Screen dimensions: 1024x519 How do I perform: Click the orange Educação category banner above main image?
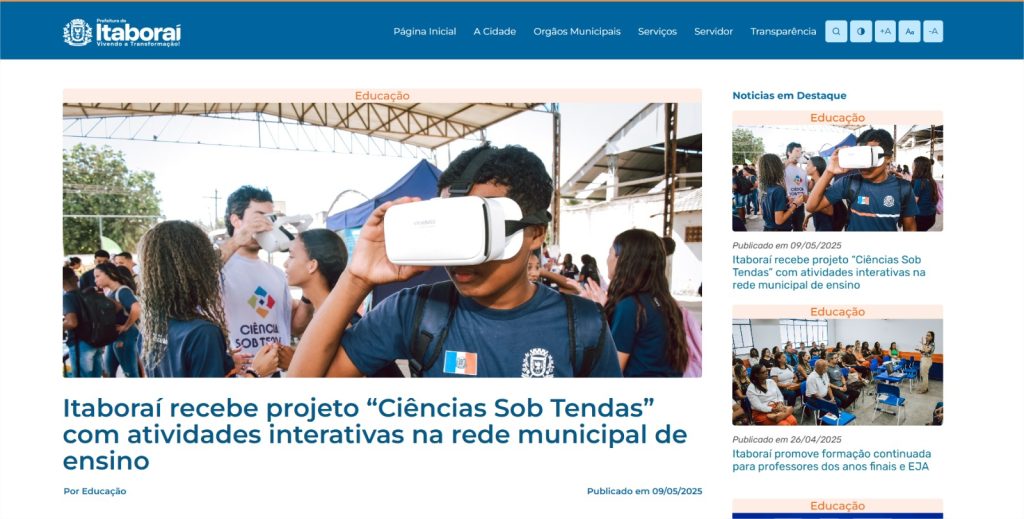click(x=382, y=96)
